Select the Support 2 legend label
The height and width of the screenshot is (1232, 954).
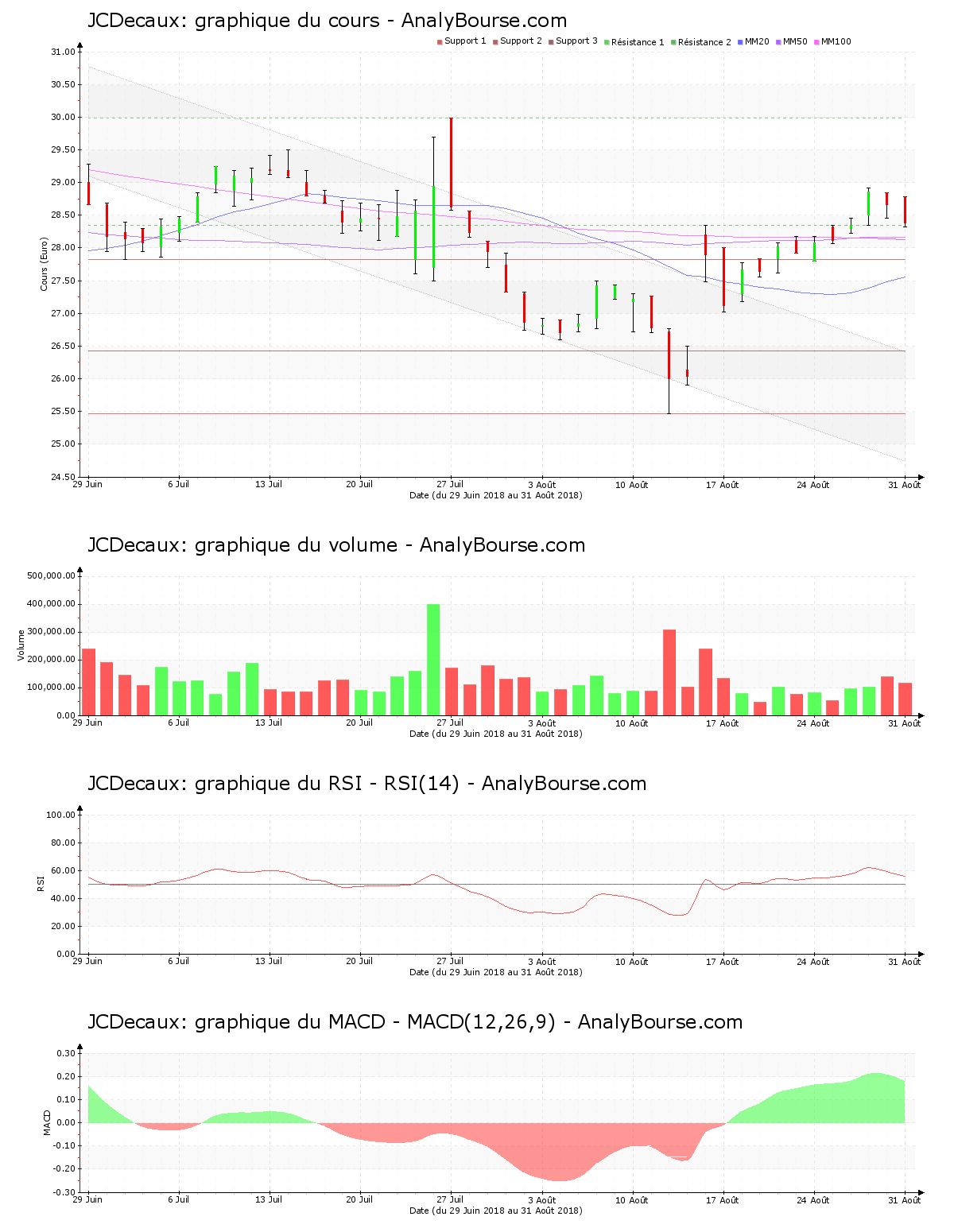coord(521,41)
